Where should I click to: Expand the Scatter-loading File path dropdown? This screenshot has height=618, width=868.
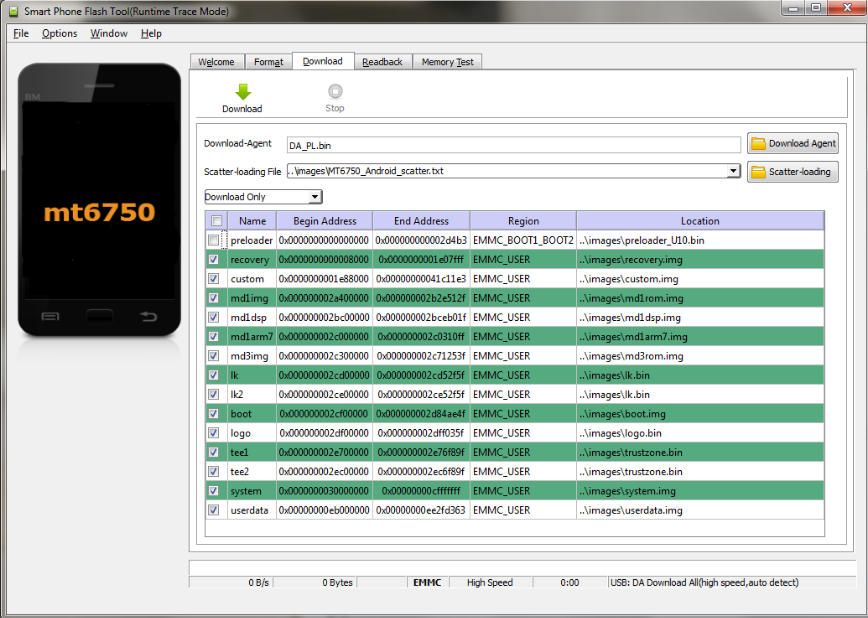[x=733, y=171]
